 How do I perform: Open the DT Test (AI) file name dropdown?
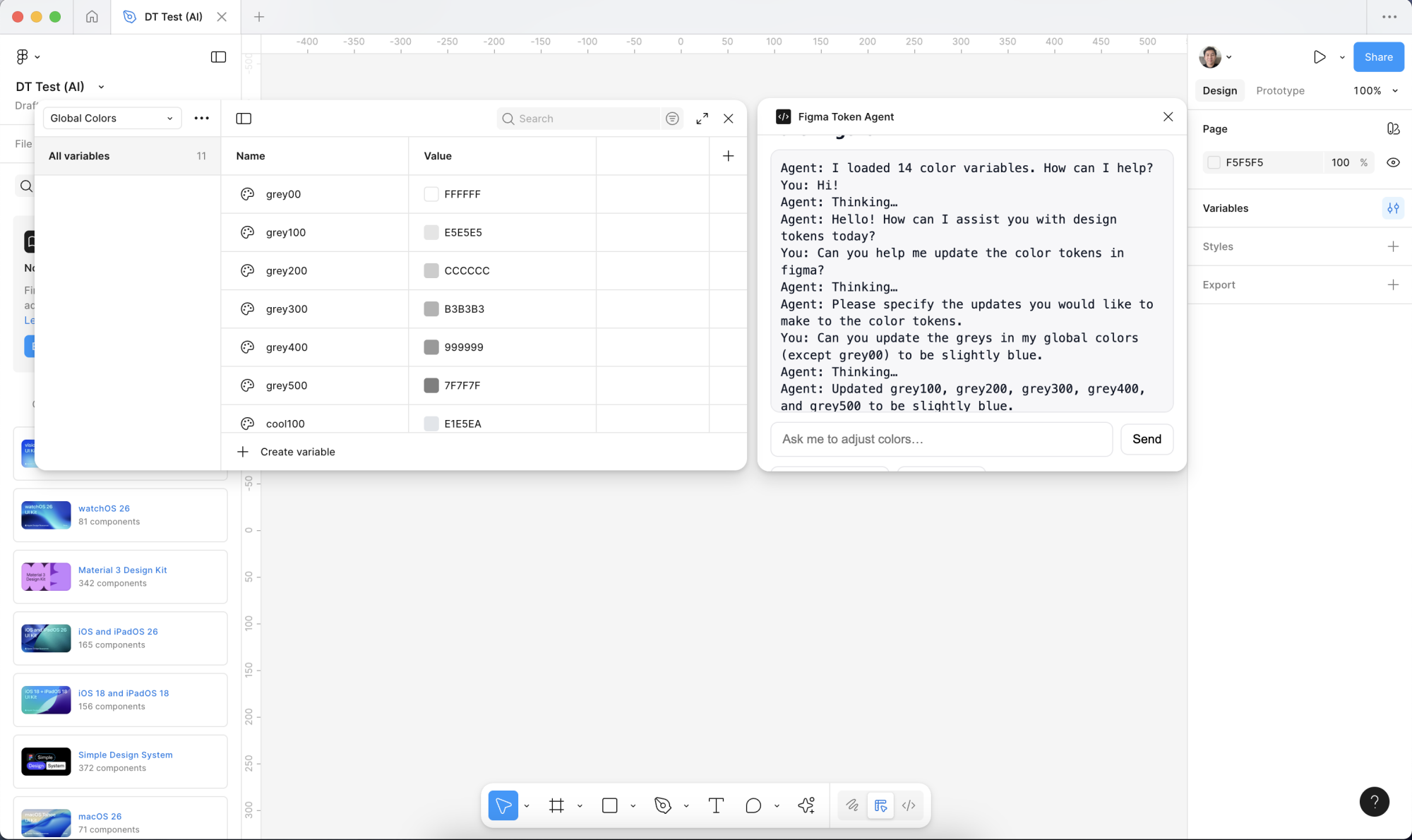click(101, 87)
